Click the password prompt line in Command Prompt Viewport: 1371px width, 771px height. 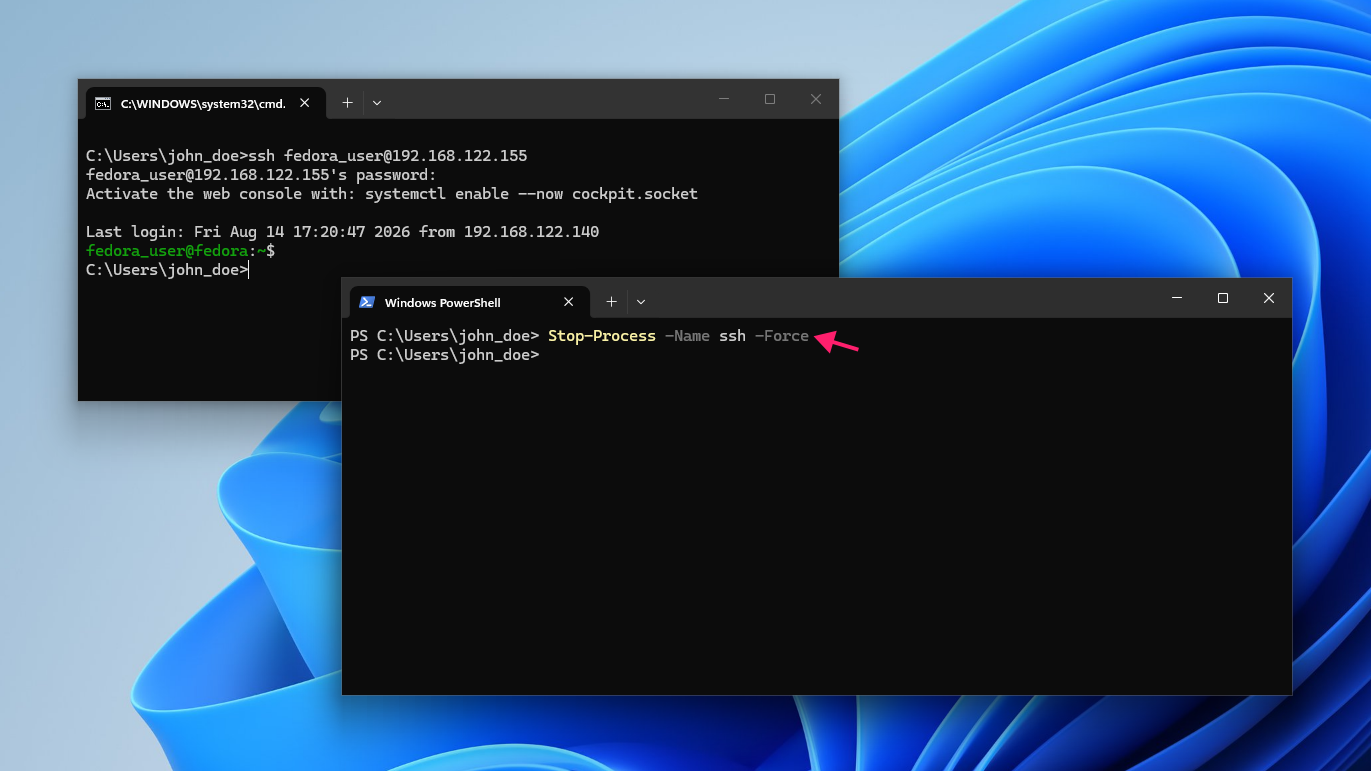(x=261, y=175)
